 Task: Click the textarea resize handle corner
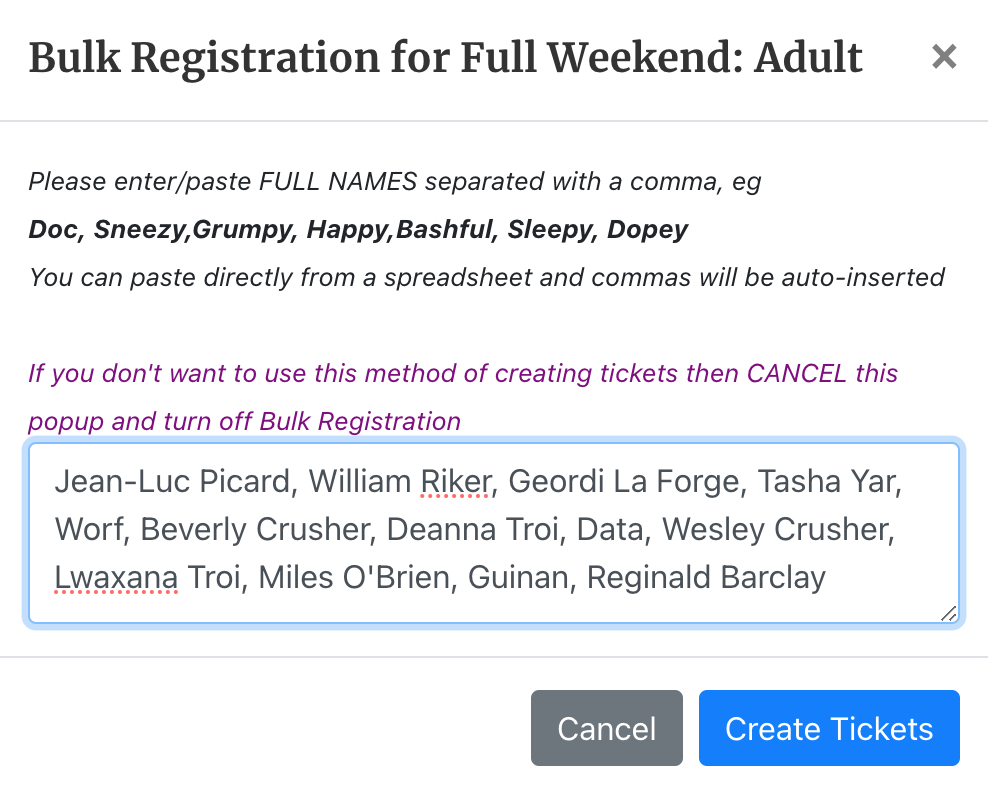click(948, 613)
